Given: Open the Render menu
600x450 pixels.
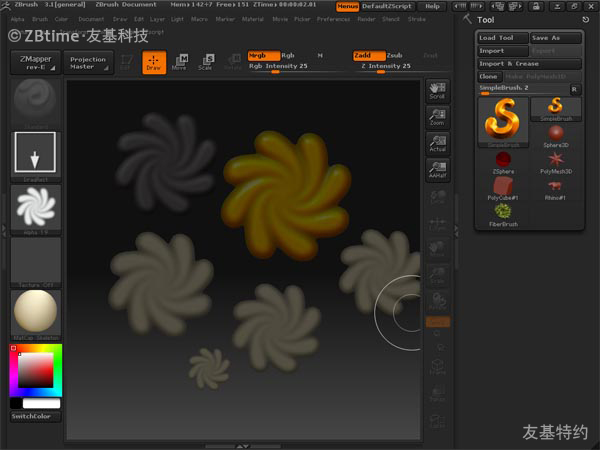Looking at the screenshot, I should (366, 19).
